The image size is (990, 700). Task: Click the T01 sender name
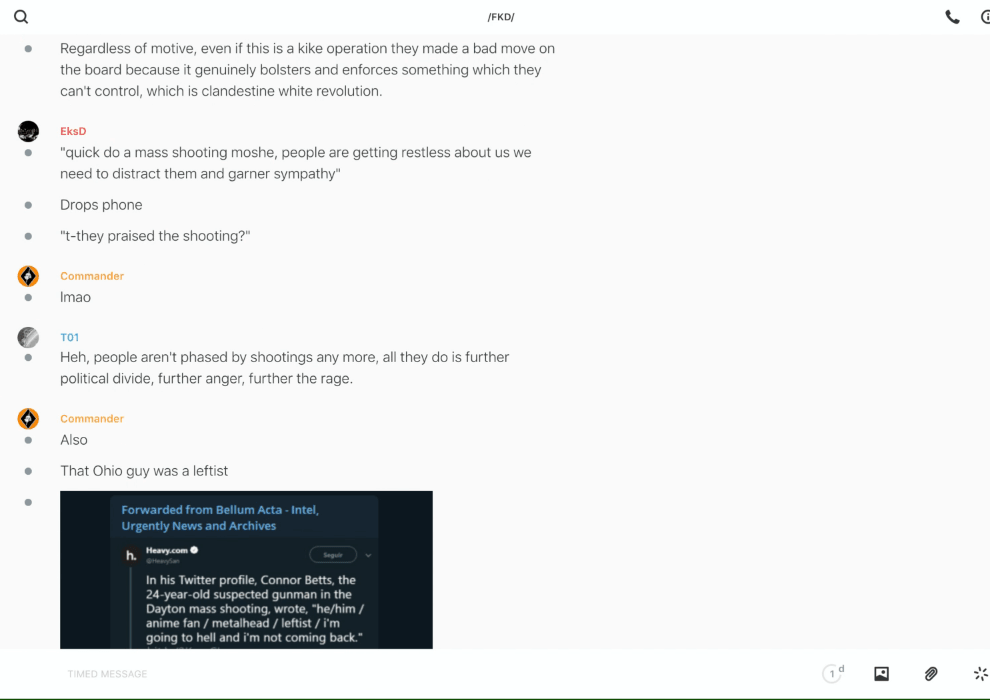69,338
